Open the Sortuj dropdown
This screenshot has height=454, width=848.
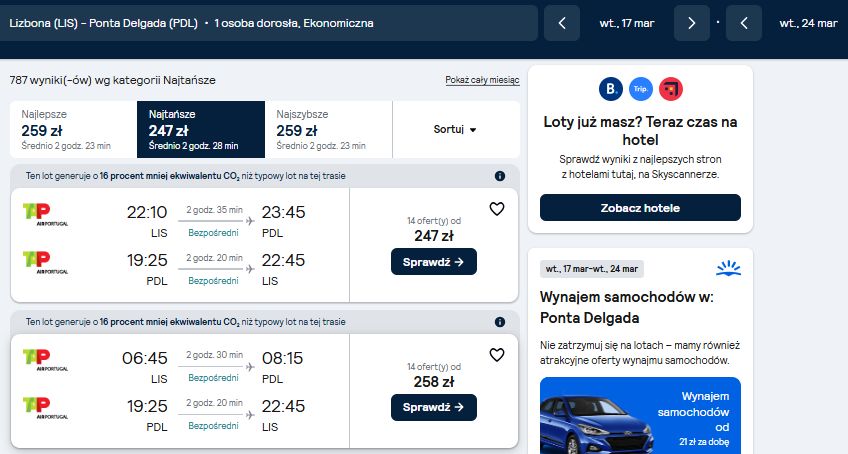click(455, 129)
